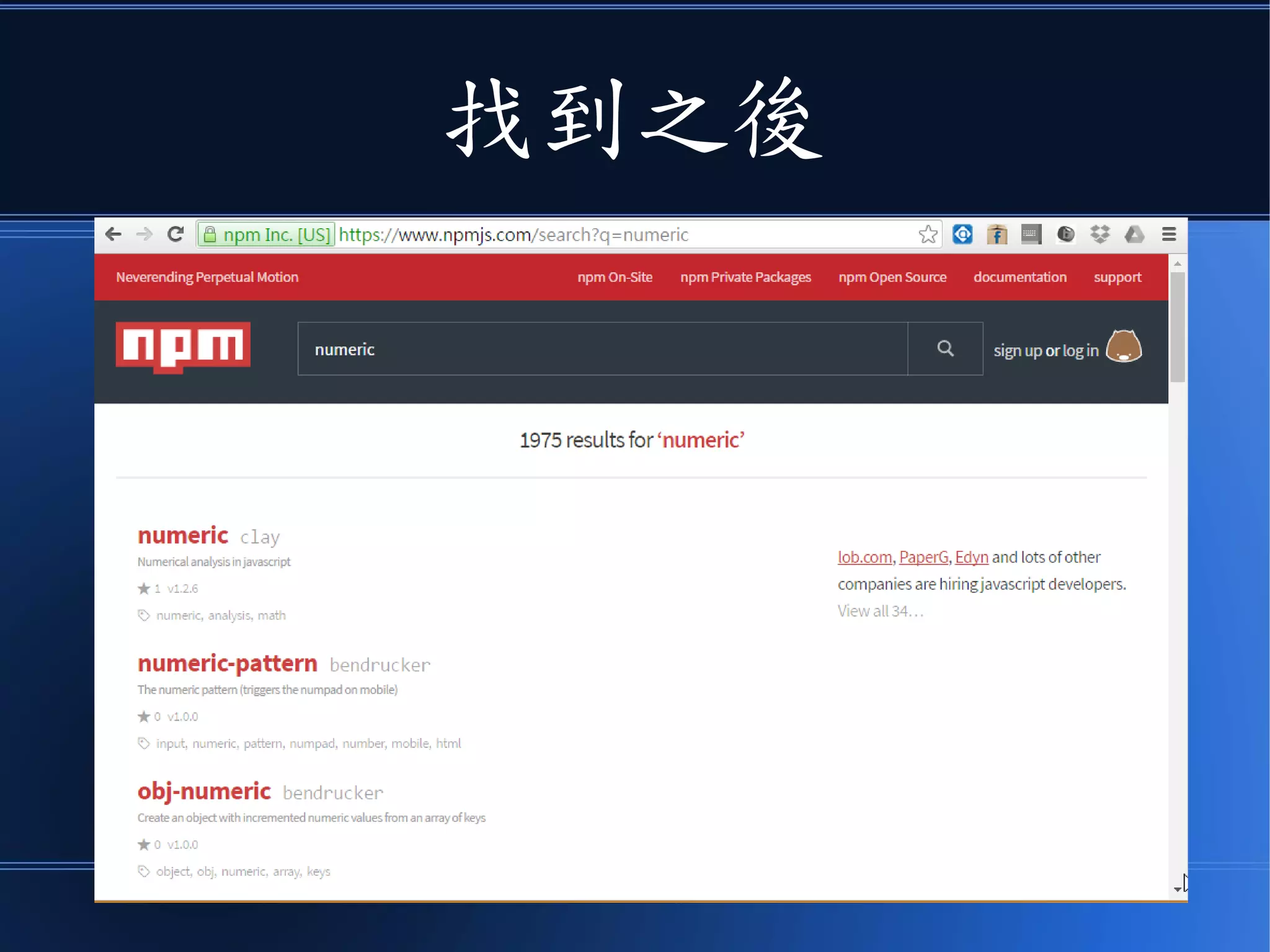Open the 'numeric' package result
This screenshot has height=952, width=1270.
coord(183,535)
